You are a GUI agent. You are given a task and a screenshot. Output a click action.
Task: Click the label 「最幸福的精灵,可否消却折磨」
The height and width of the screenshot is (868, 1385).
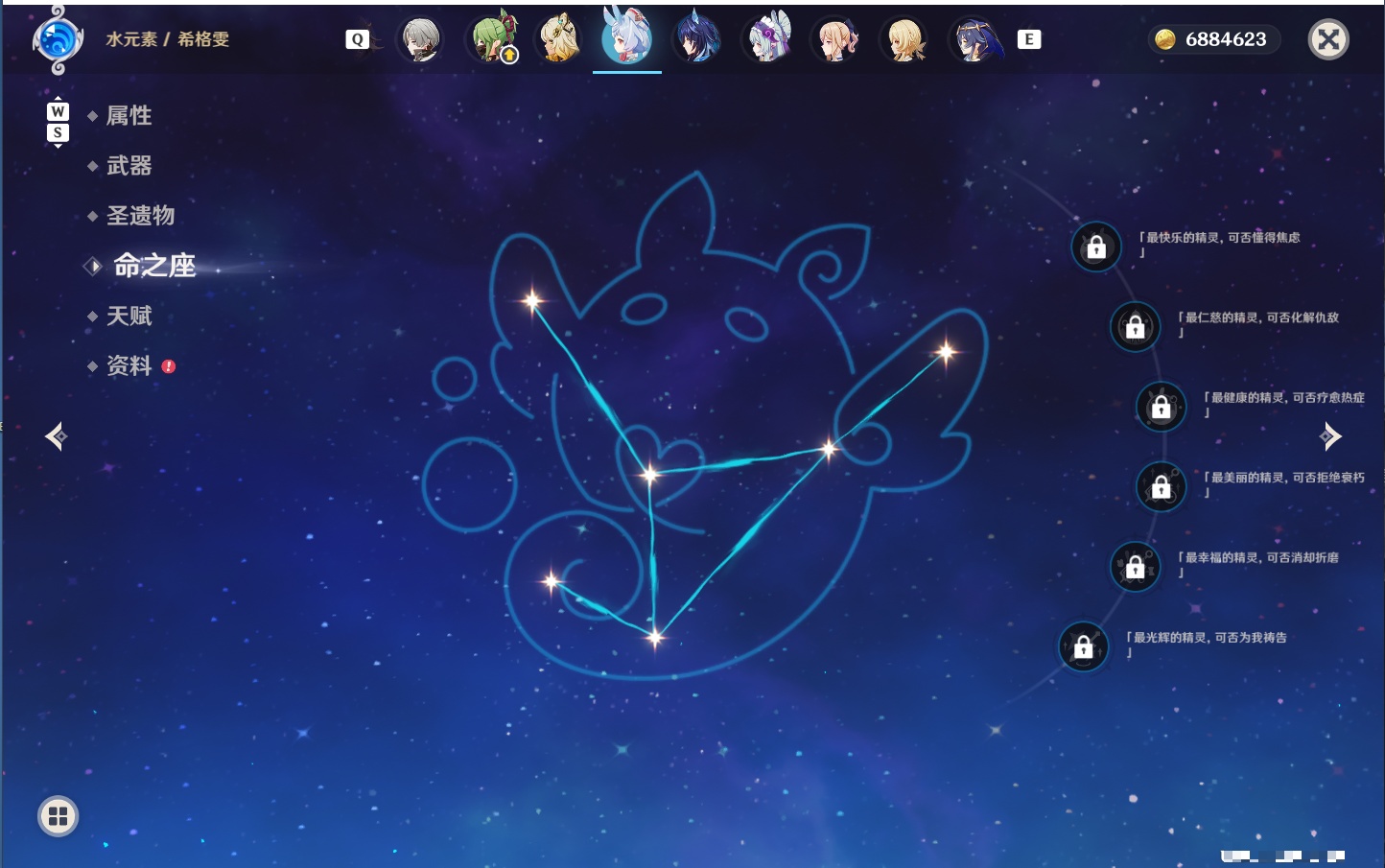(1258, 564)
